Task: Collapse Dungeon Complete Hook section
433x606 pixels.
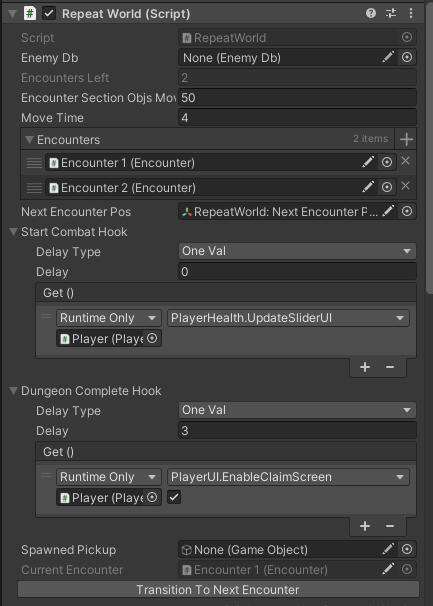Action: tap(13, 391)
